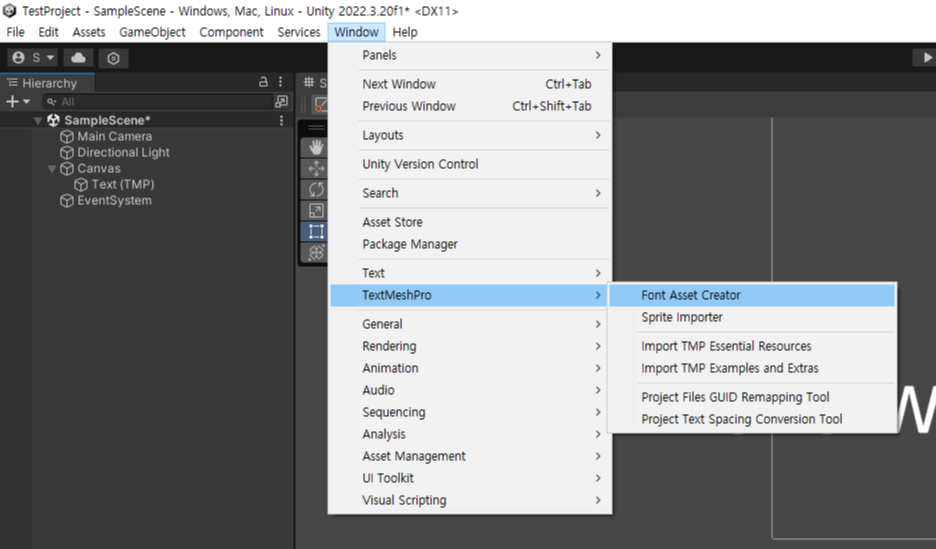Image resolution: width=936 pixels, height=549 pixels.
Task: Open the Help menu
Action: 405,32
